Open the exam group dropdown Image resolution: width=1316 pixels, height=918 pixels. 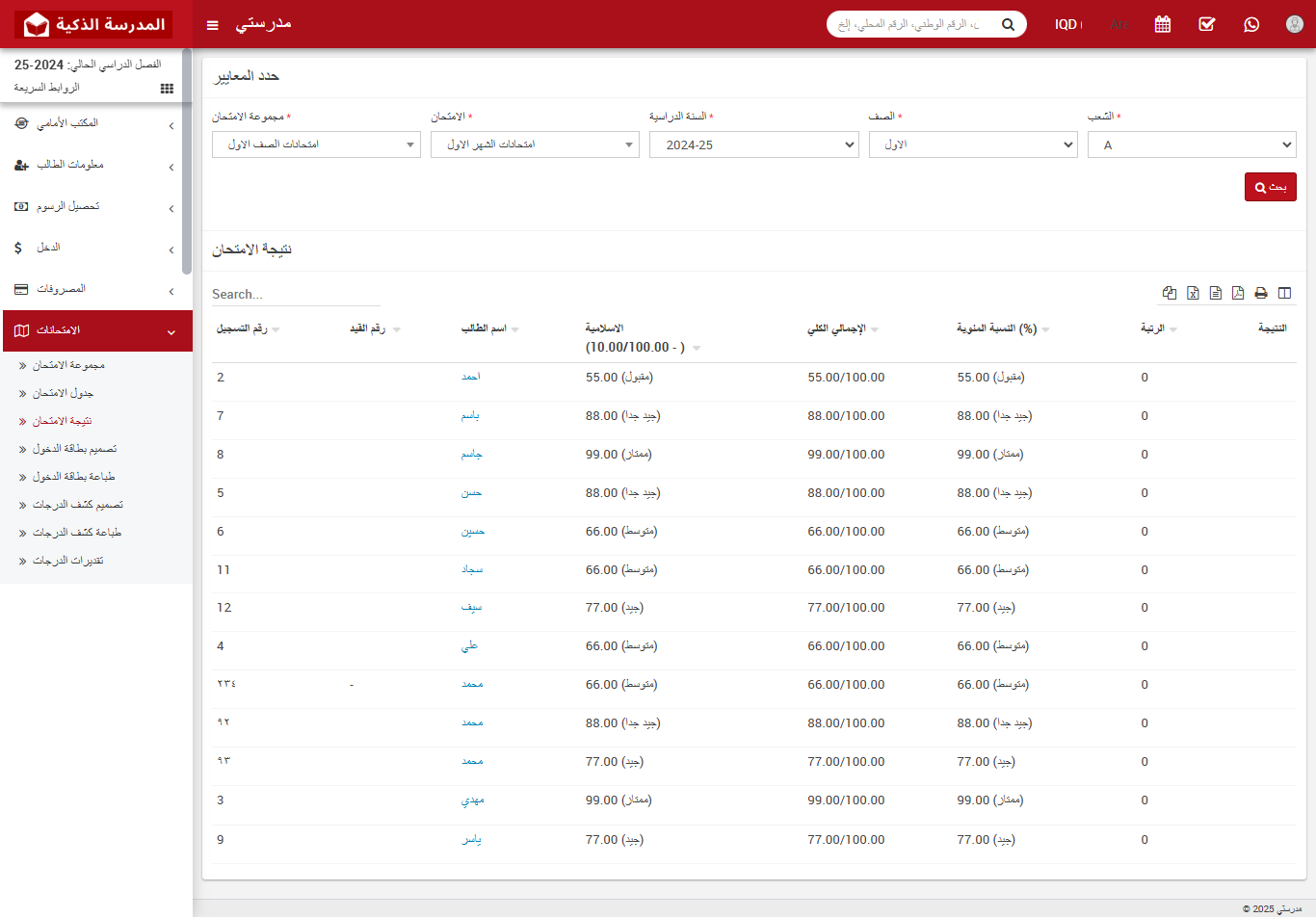tap(316, 144)
